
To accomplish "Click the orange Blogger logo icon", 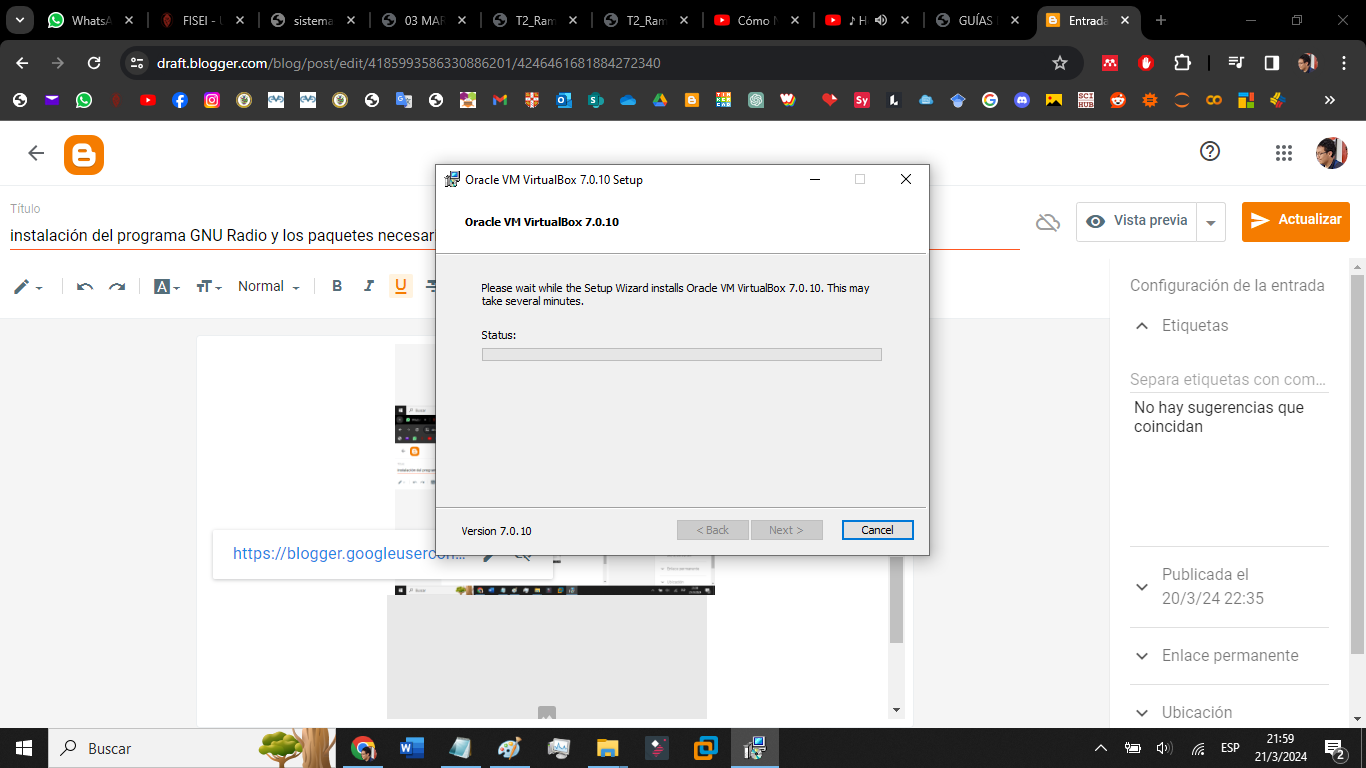I will [x=84, y=155].
